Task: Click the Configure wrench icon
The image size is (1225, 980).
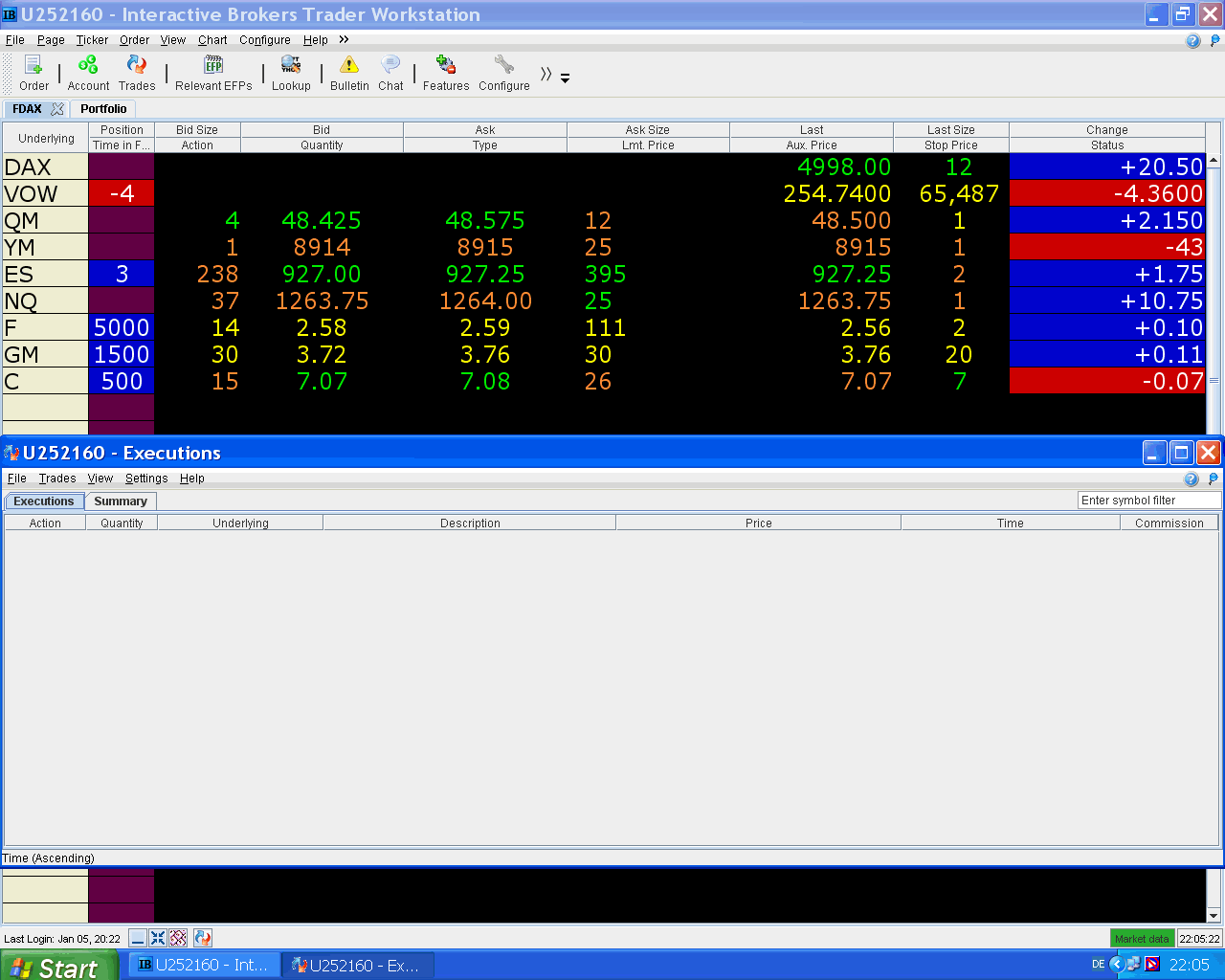Action: pos(504,73)
